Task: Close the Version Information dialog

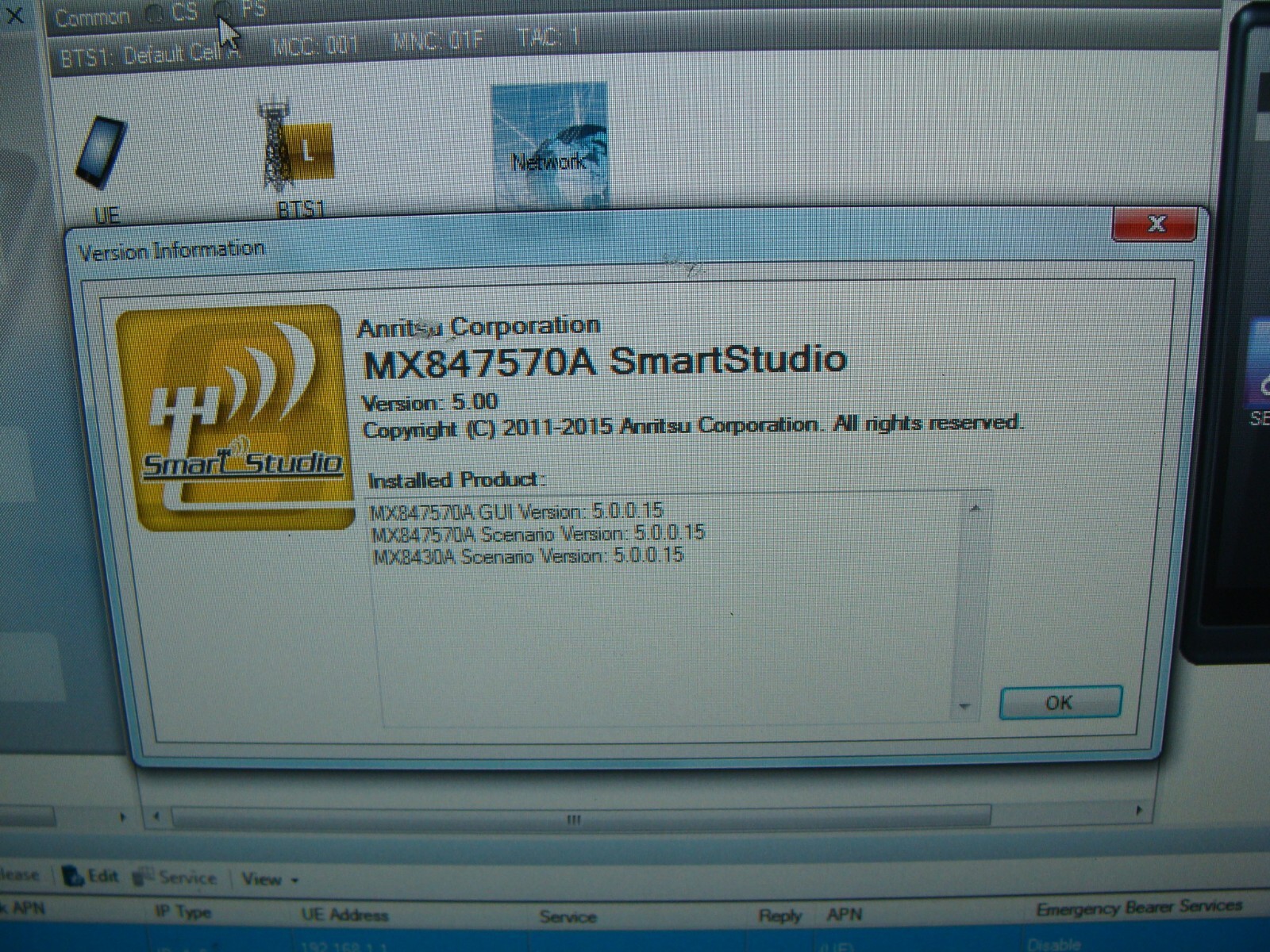Action: coord(1154,224)
